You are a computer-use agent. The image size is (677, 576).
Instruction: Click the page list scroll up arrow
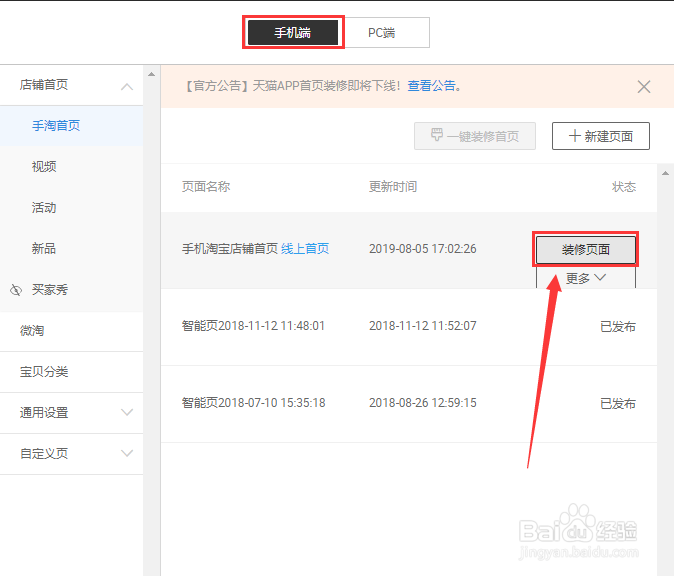665,173
